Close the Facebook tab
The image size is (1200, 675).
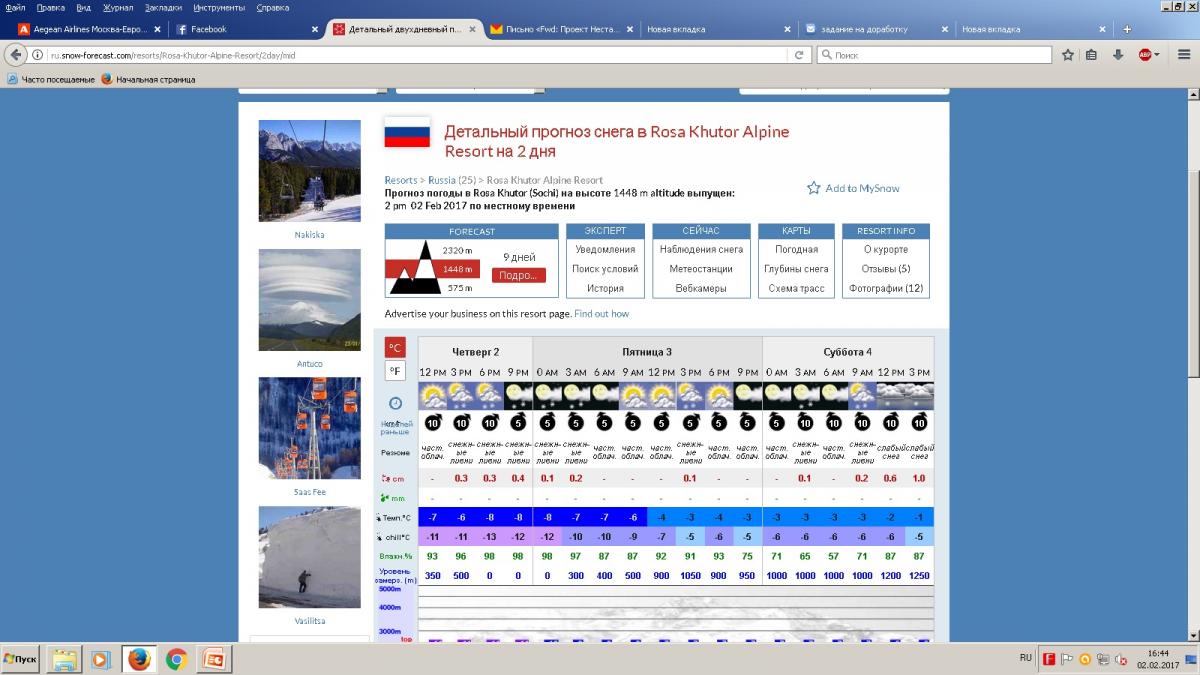click(314, 29)
